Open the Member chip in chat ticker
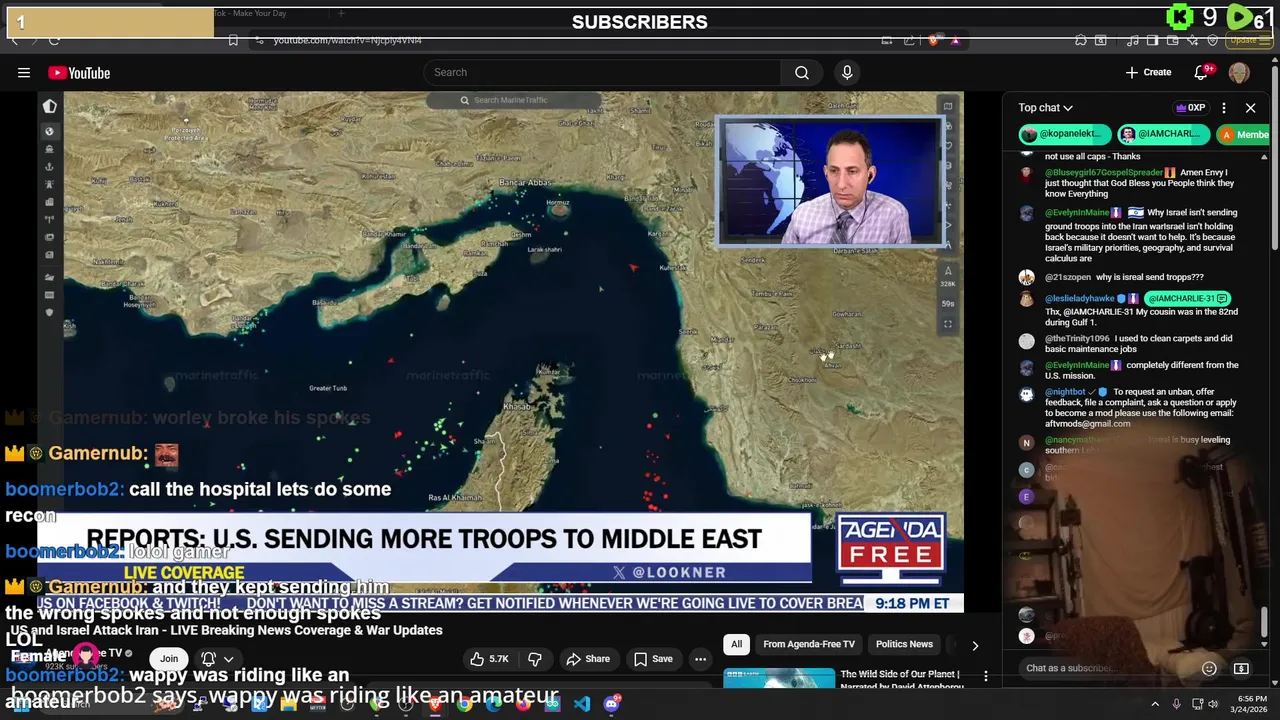1280x720 pixels. coord(1243,134)
